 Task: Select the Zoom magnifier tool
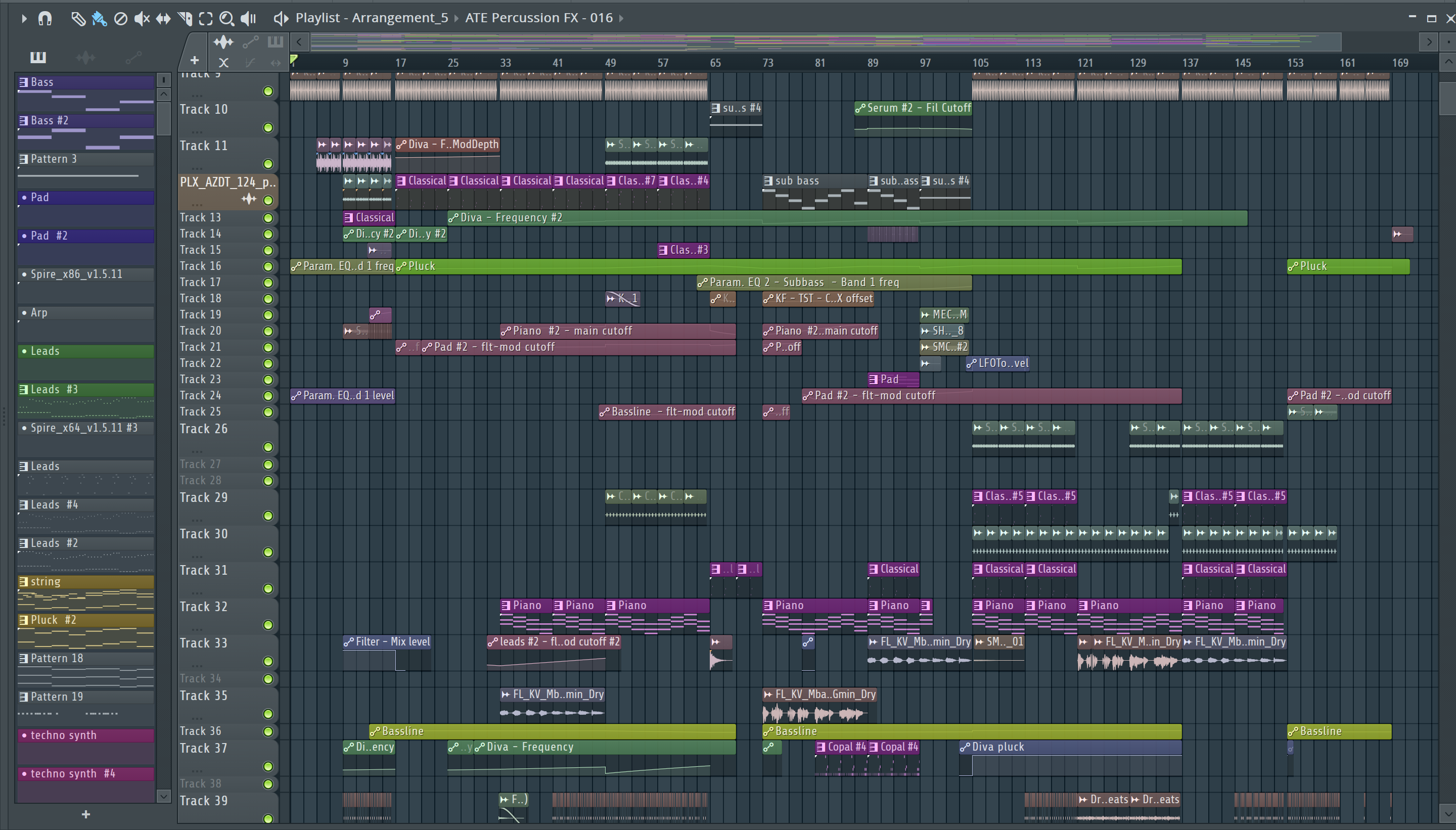[227, 19]
